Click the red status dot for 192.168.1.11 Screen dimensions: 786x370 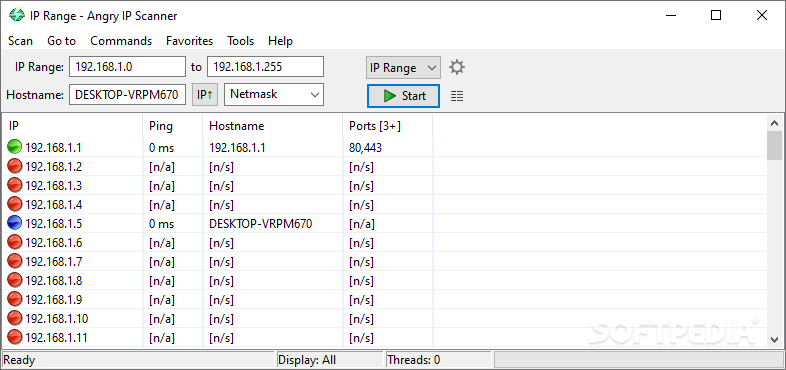pyautogui.click(x=15, y=337)
